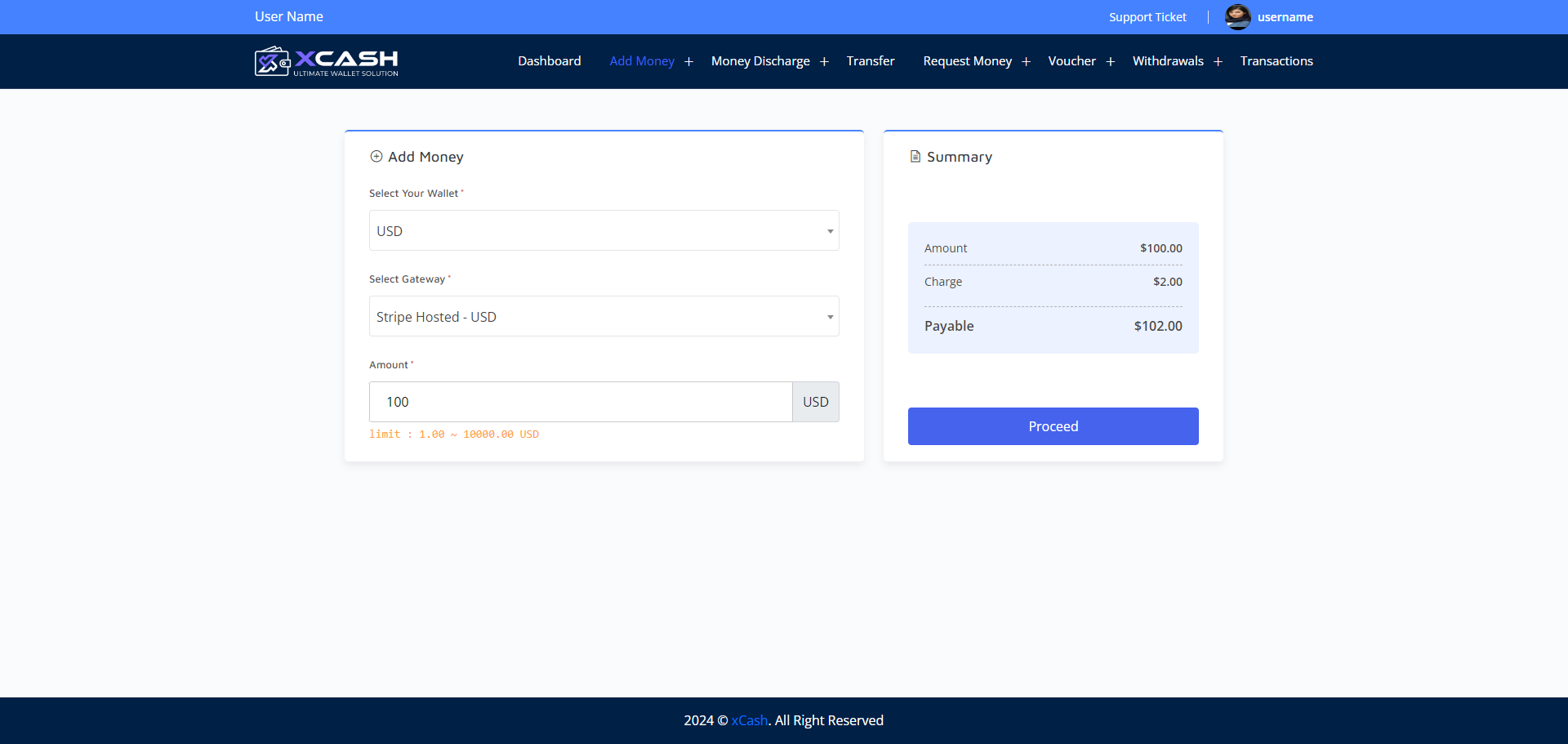The height and width of the screenshot is (744, 1568).
Task: Open the Transactions menu item
Action: click(x=1276, y=61)
